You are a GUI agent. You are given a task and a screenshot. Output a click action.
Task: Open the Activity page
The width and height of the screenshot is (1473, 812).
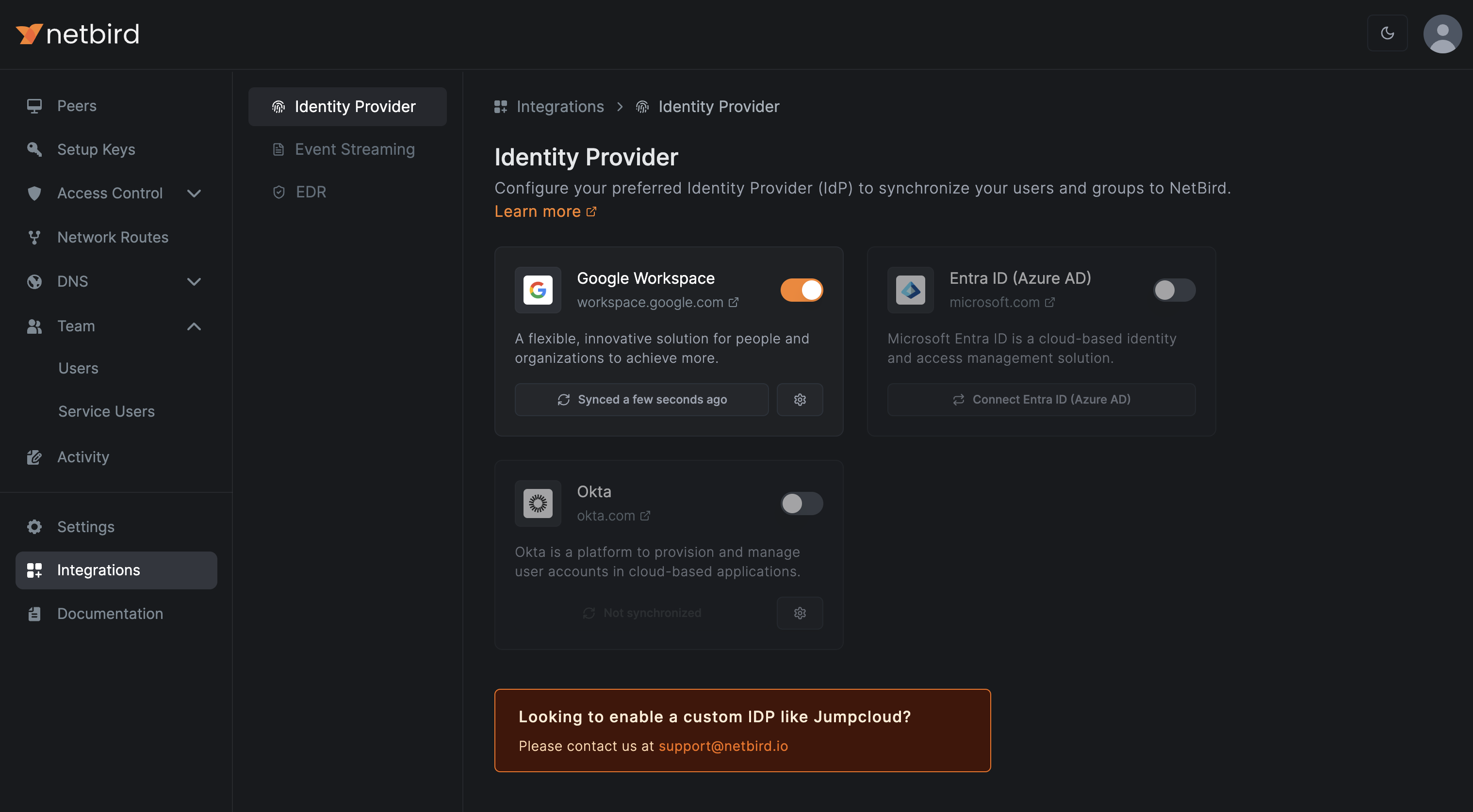click(x=83, y=457)
